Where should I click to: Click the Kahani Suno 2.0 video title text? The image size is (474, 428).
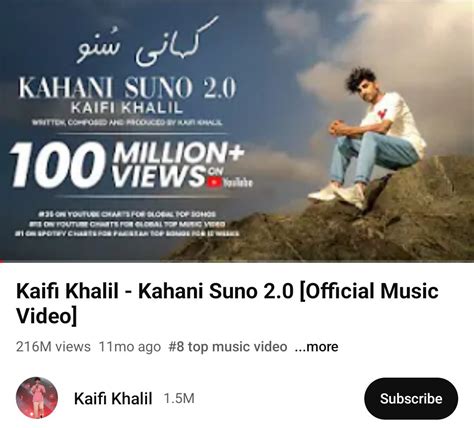[x=227, y=303]
